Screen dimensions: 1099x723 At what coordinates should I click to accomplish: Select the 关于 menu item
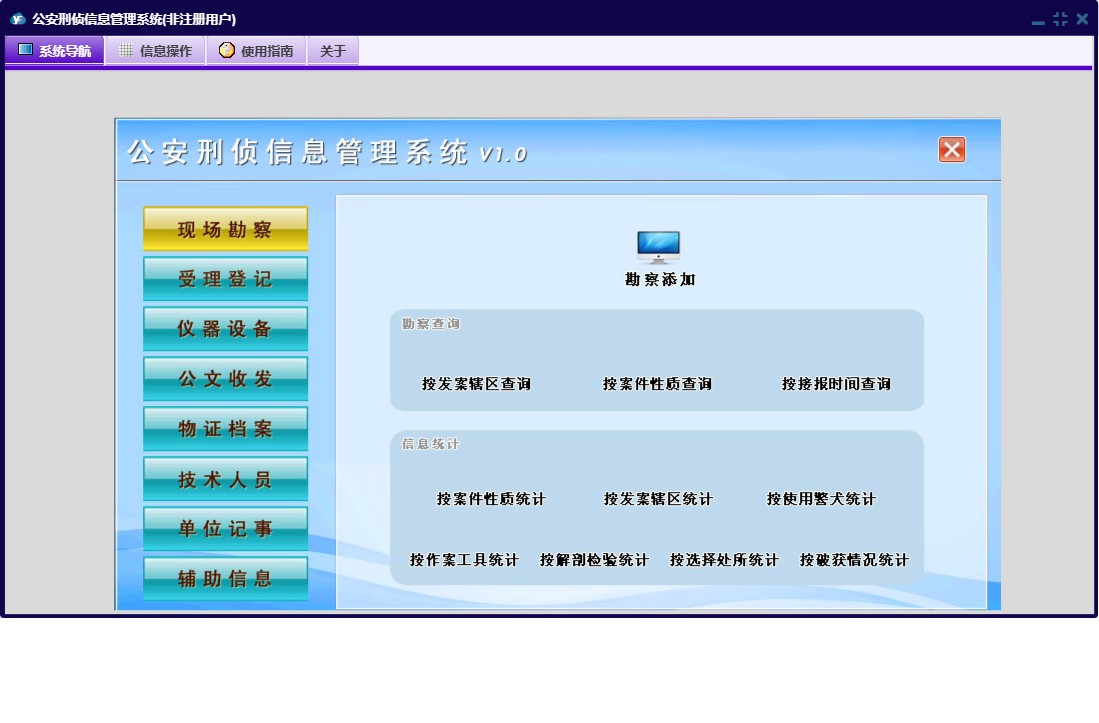coord(333,51)
